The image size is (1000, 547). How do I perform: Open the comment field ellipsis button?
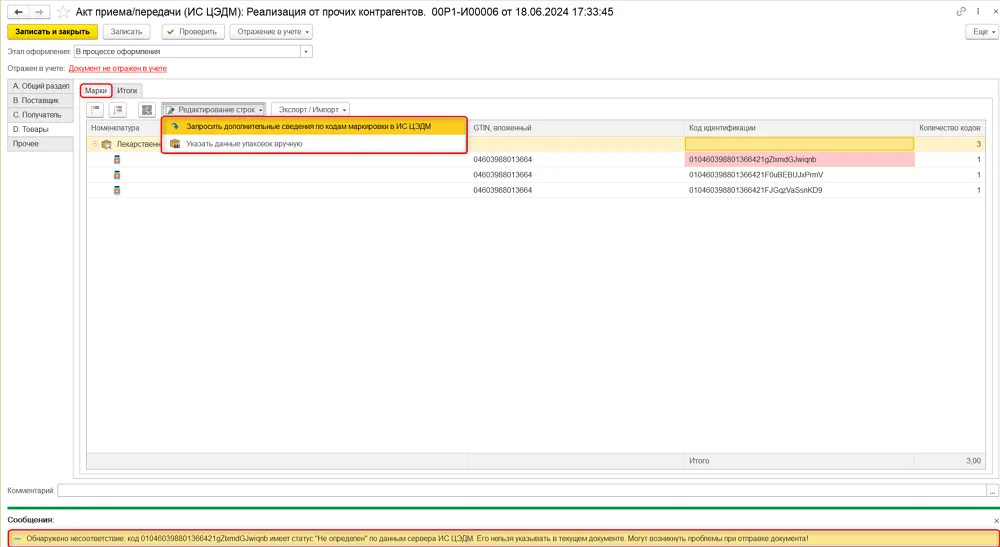(992, 491)
